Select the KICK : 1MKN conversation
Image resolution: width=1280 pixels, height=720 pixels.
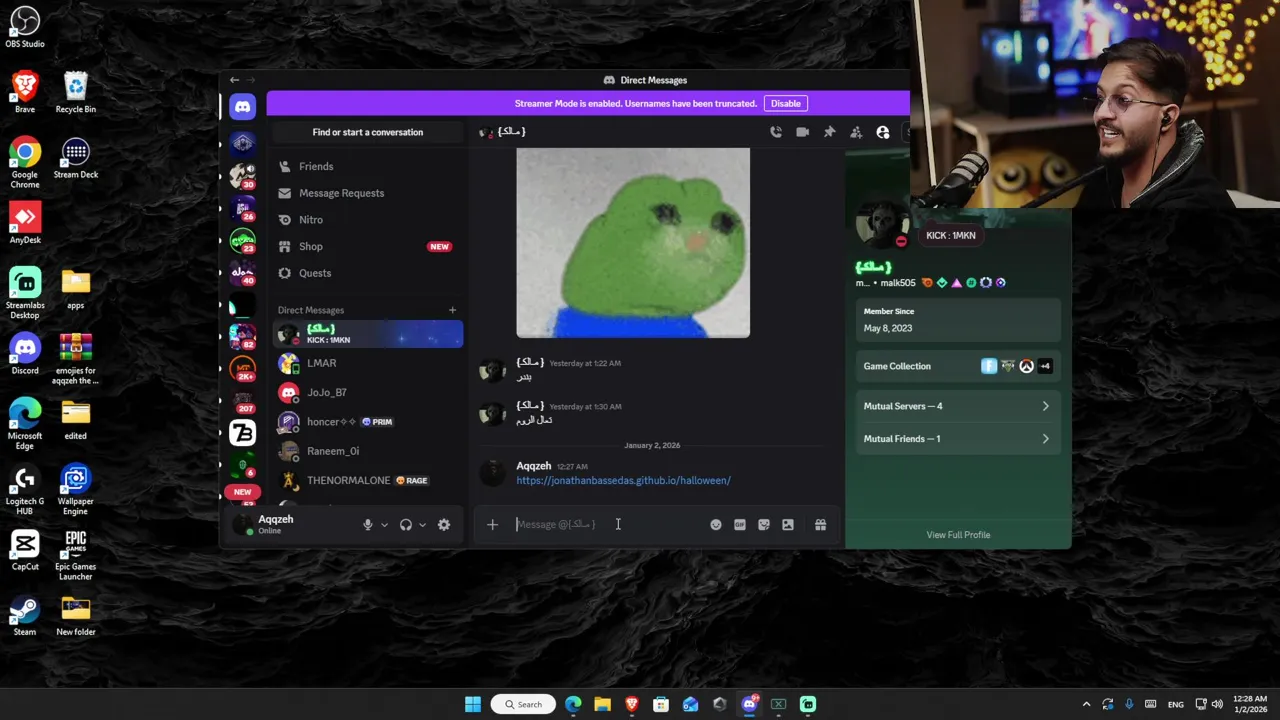(368, 334)
